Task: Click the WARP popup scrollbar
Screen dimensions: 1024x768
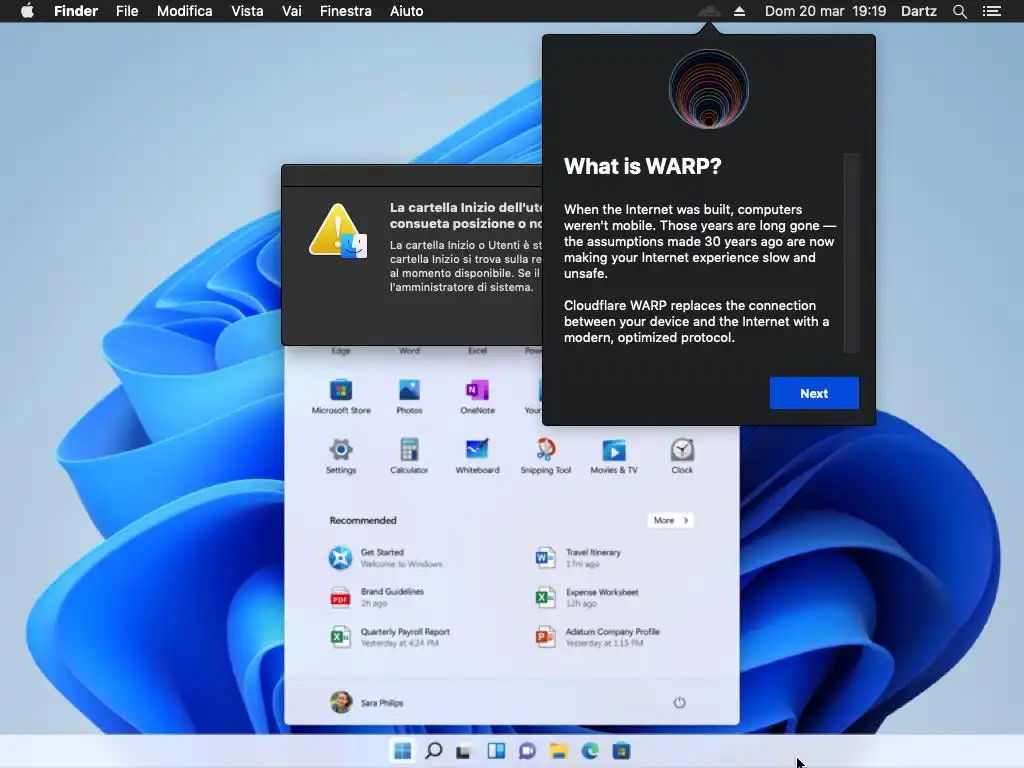Action: [851, 253]
